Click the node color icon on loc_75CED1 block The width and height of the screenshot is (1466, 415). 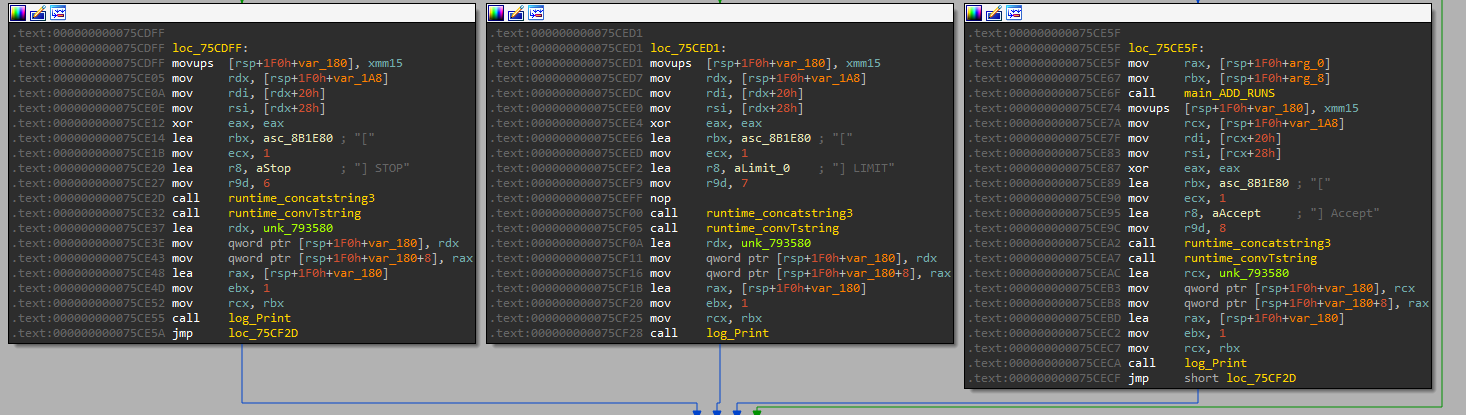(496, 13)
